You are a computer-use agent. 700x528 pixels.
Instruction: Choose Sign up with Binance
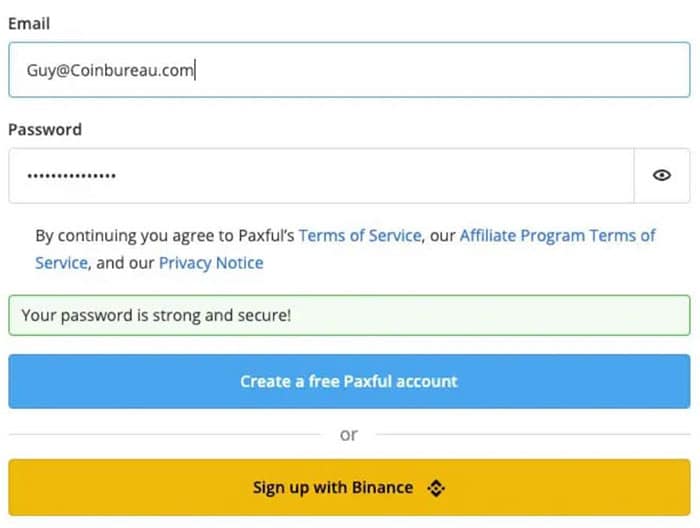pos(348,488)
